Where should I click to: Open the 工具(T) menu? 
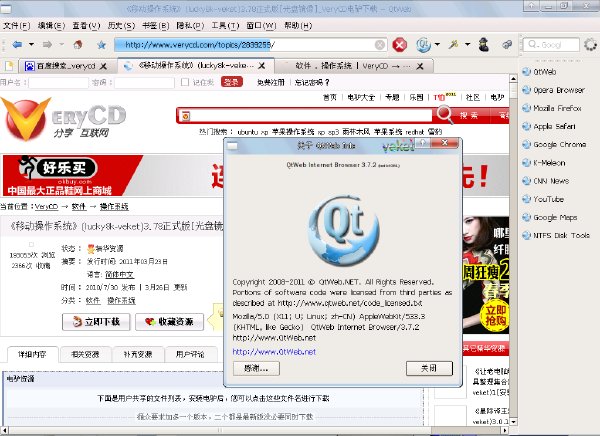[x=225, y=26]
